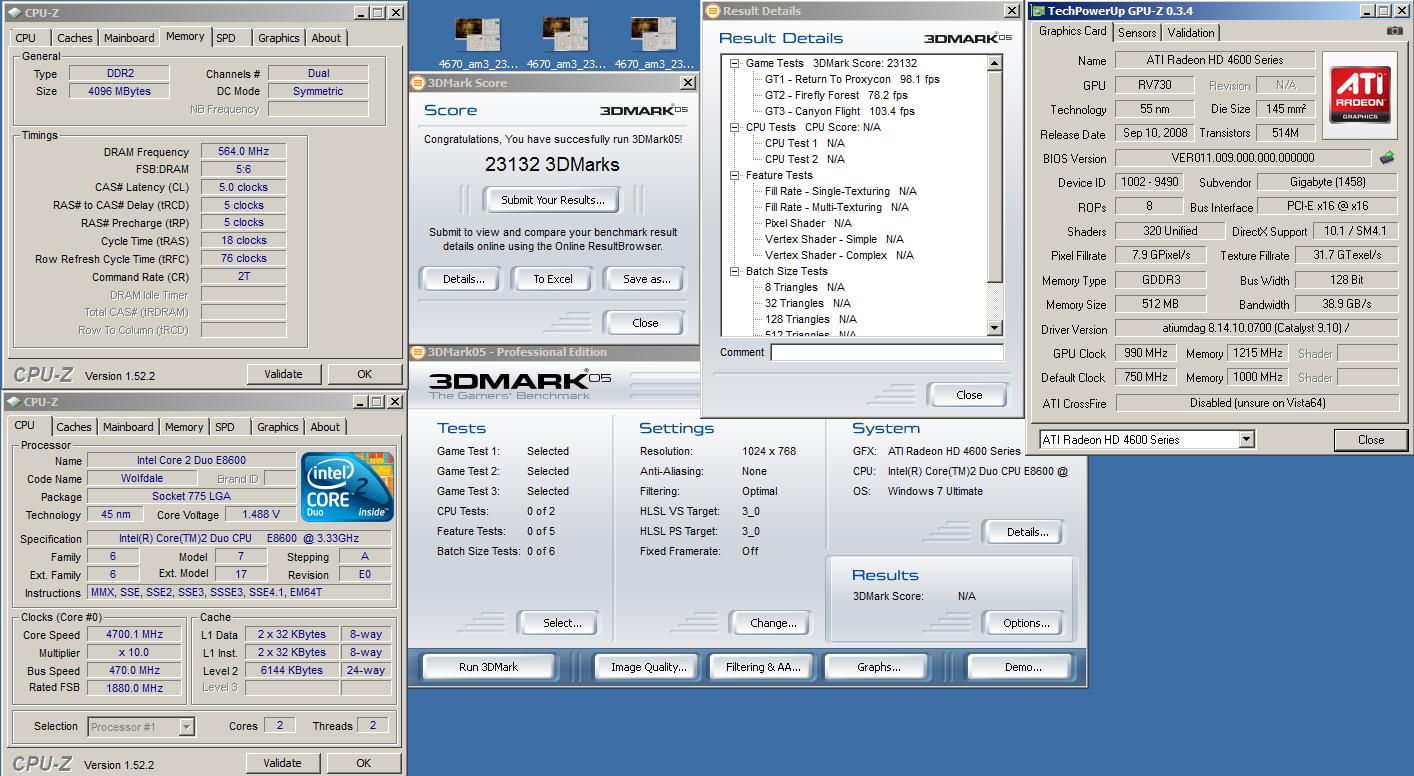Click Filtering & AA button
1414x776 pixels.
point(764,667)
